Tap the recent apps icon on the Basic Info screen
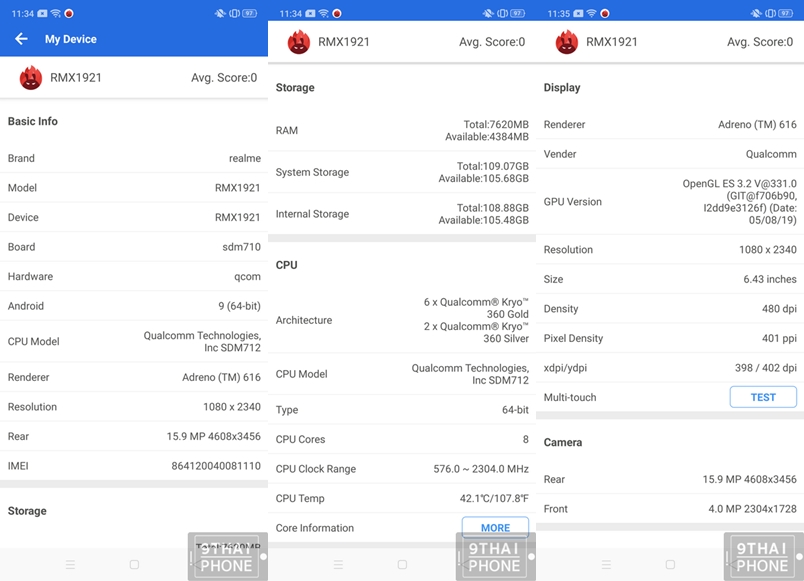Viewport: 804px width, 581px height. point(70,565)
